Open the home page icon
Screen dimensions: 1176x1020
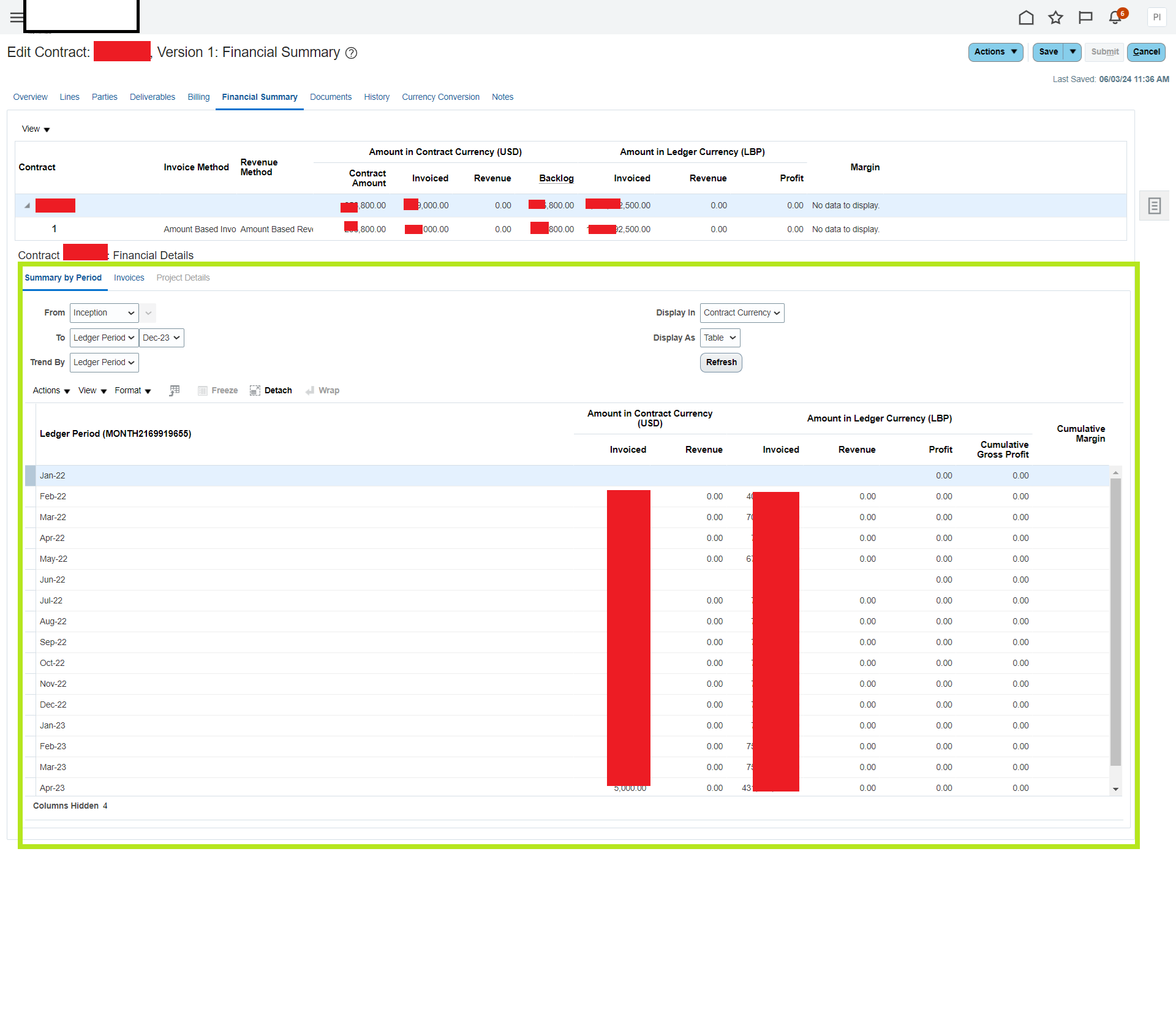pos(1026,18)
